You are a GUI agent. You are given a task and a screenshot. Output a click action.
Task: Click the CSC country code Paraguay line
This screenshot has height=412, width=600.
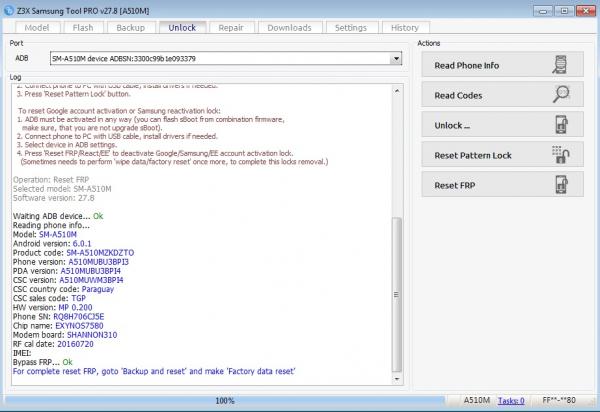tap(63, 289)
